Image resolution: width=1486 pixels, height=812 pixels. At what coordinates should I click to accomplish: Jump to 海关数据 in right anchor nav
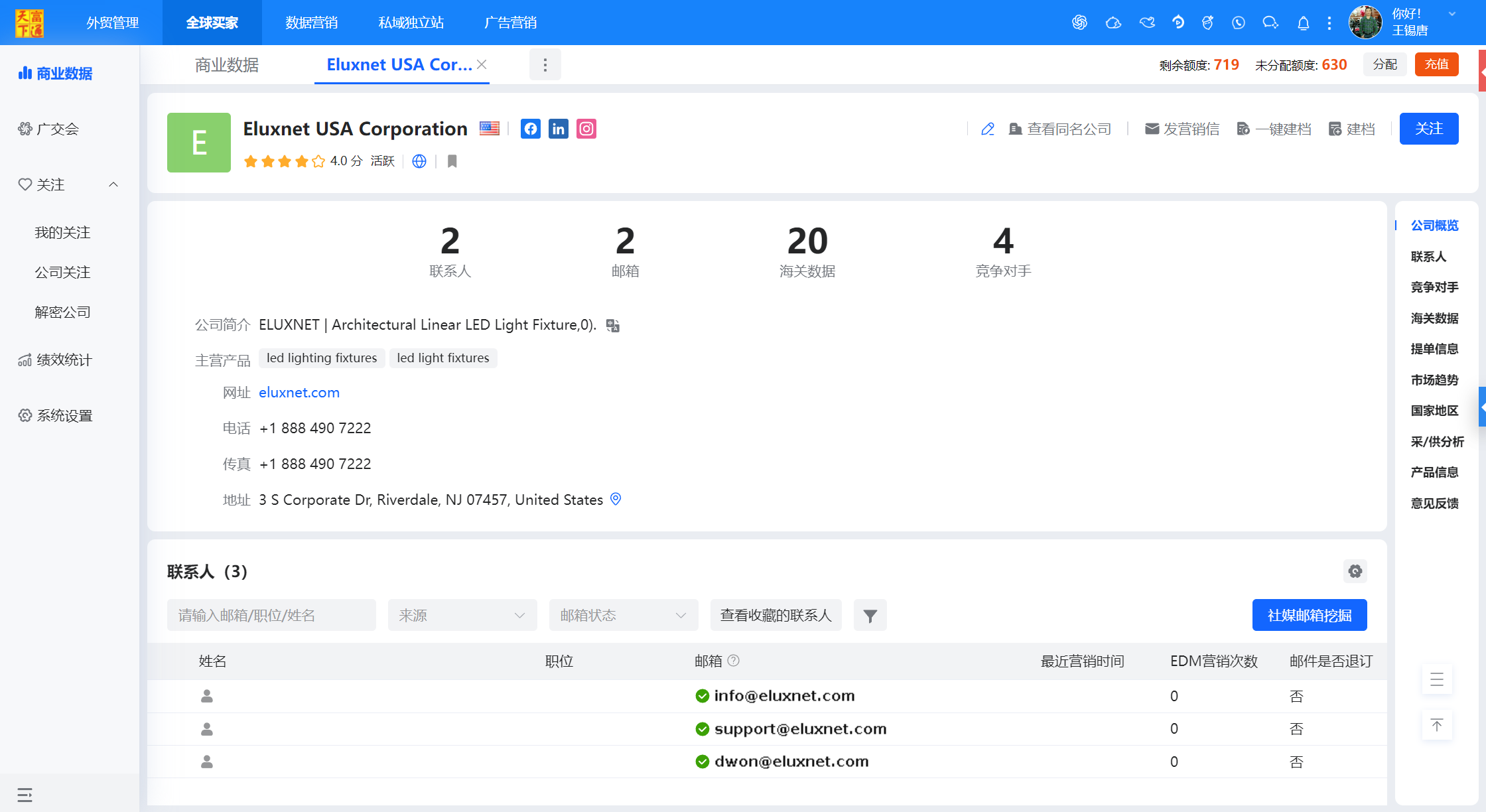point(1434,318)
